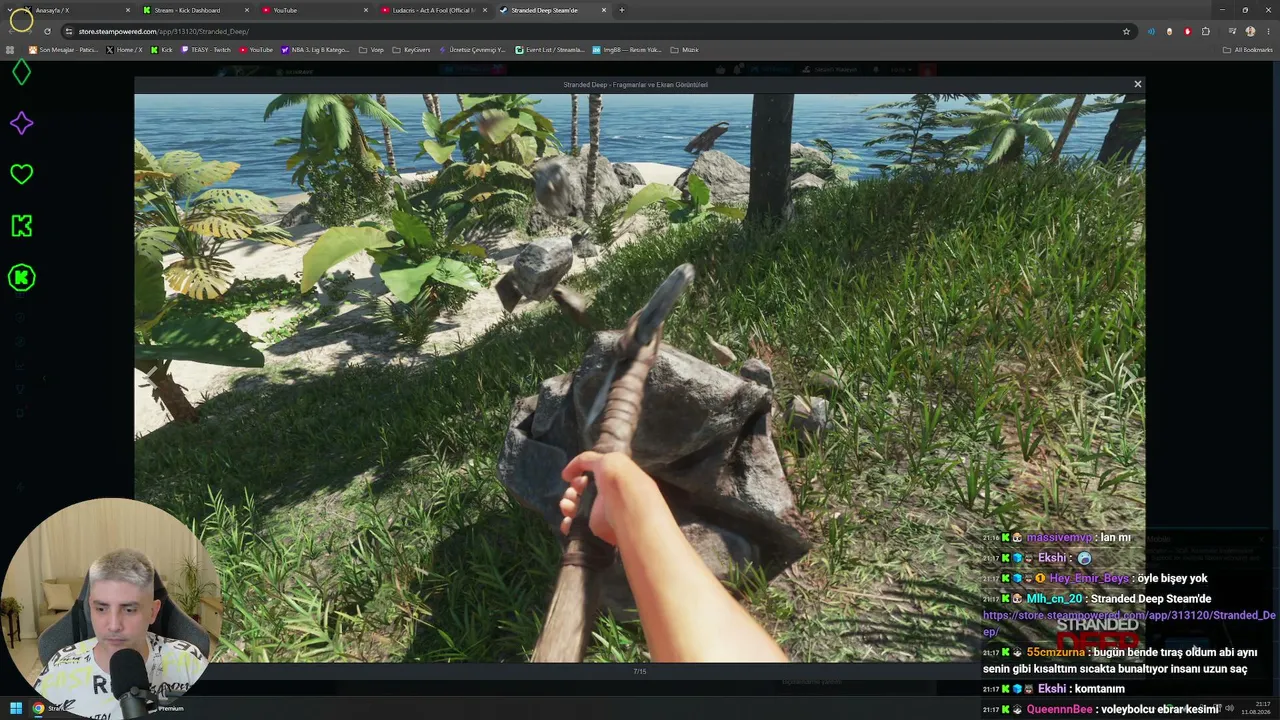
Task: Expand the All Bookmarks folder
Action: (x=1248, y=49)
